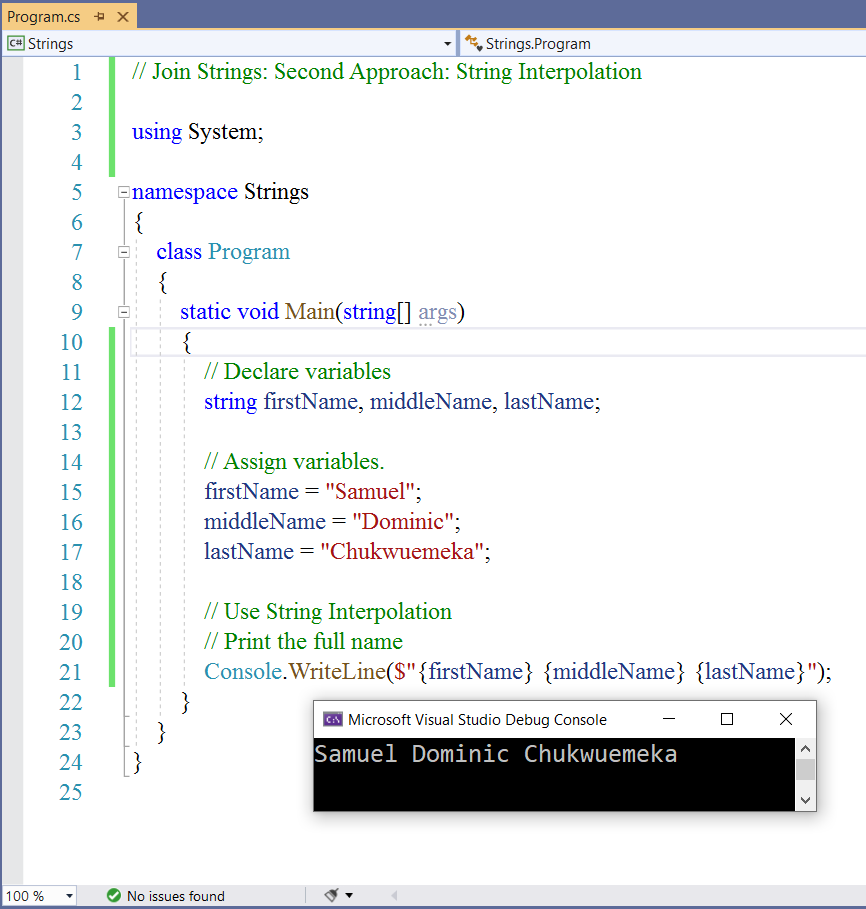Open the code cleanup dropdown arrow

click(349, 896)
